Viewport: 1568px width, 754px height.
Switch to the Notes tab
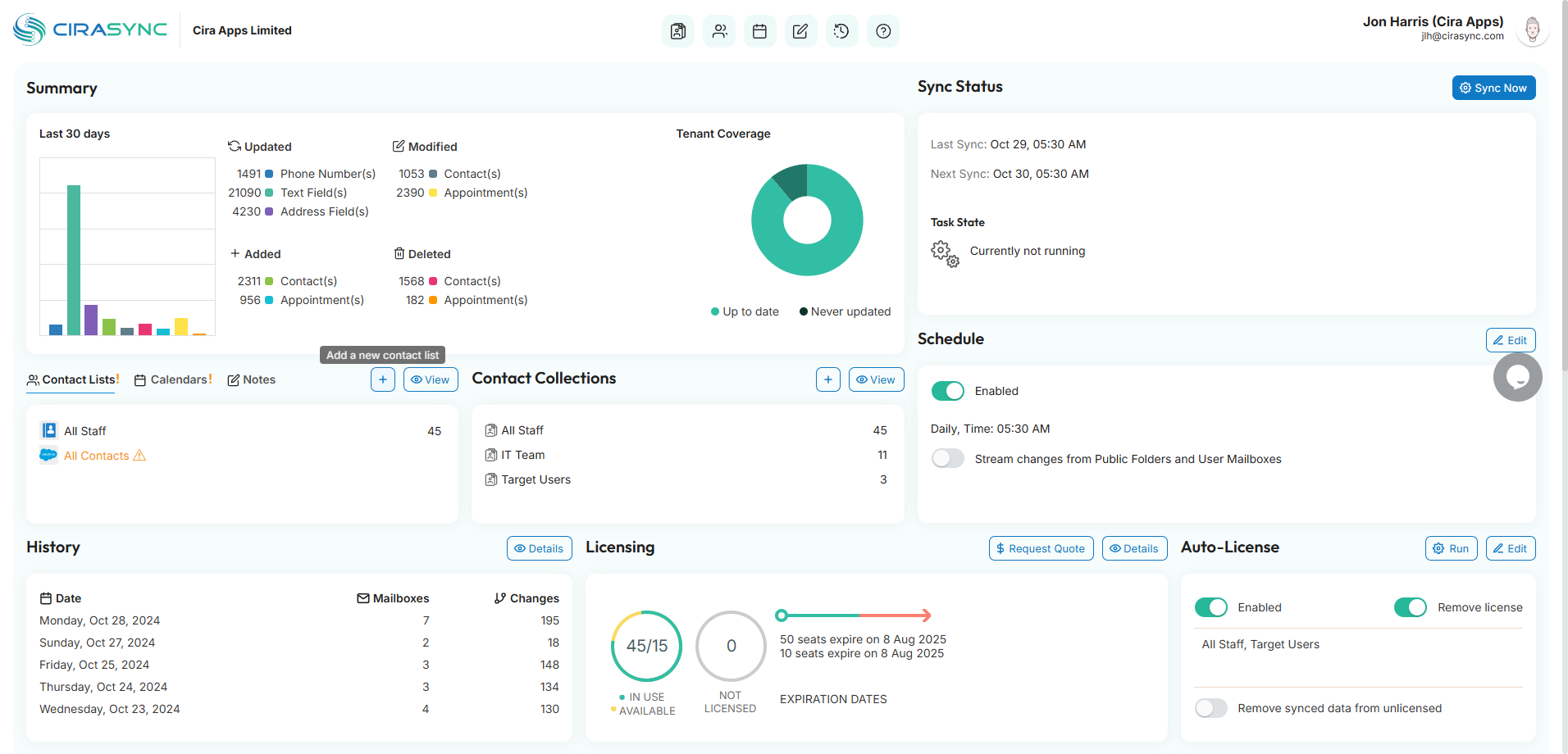coord(251,379)
